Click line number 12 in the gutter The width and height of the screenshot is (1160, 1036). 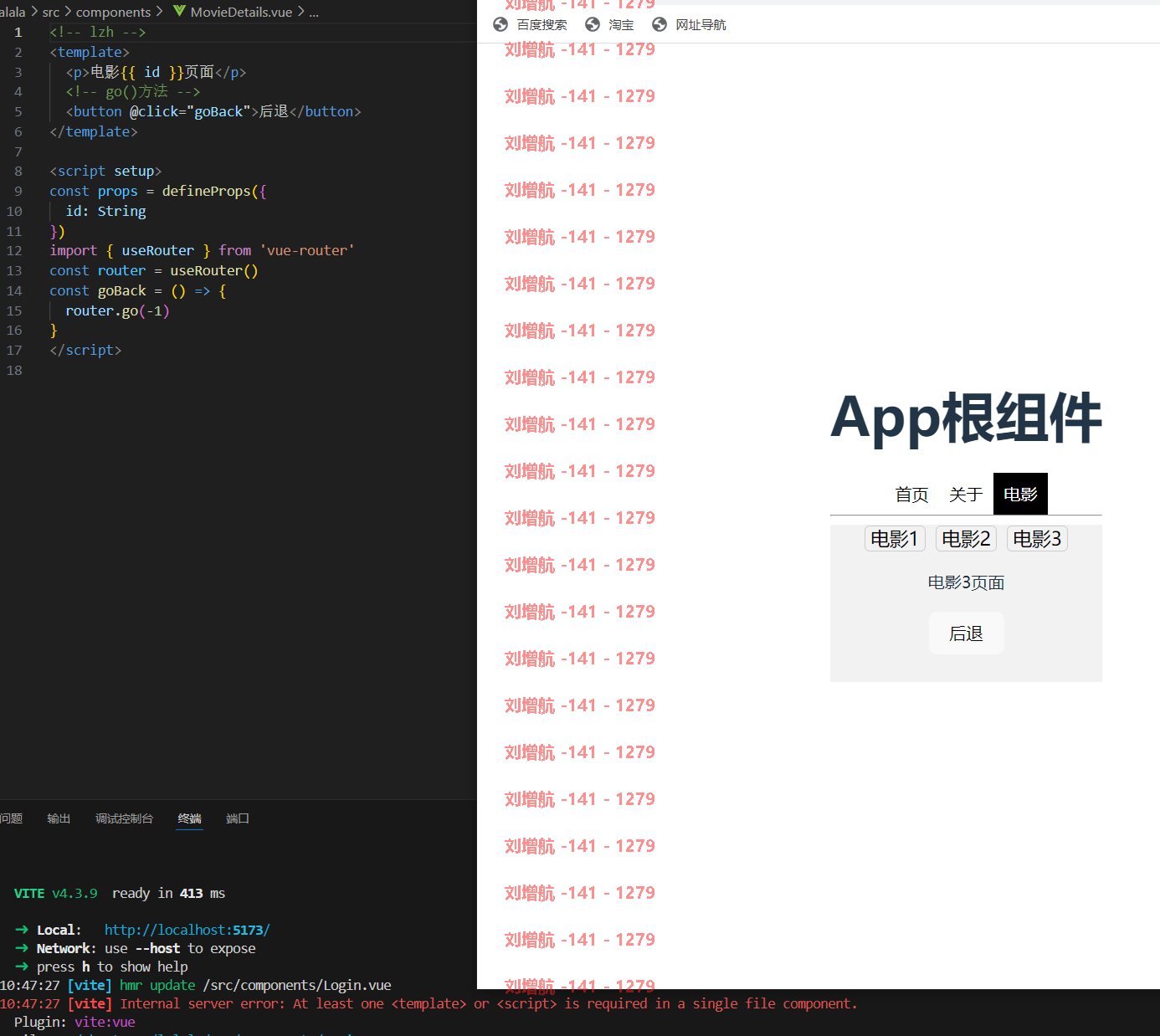click(x=14, y=251)
